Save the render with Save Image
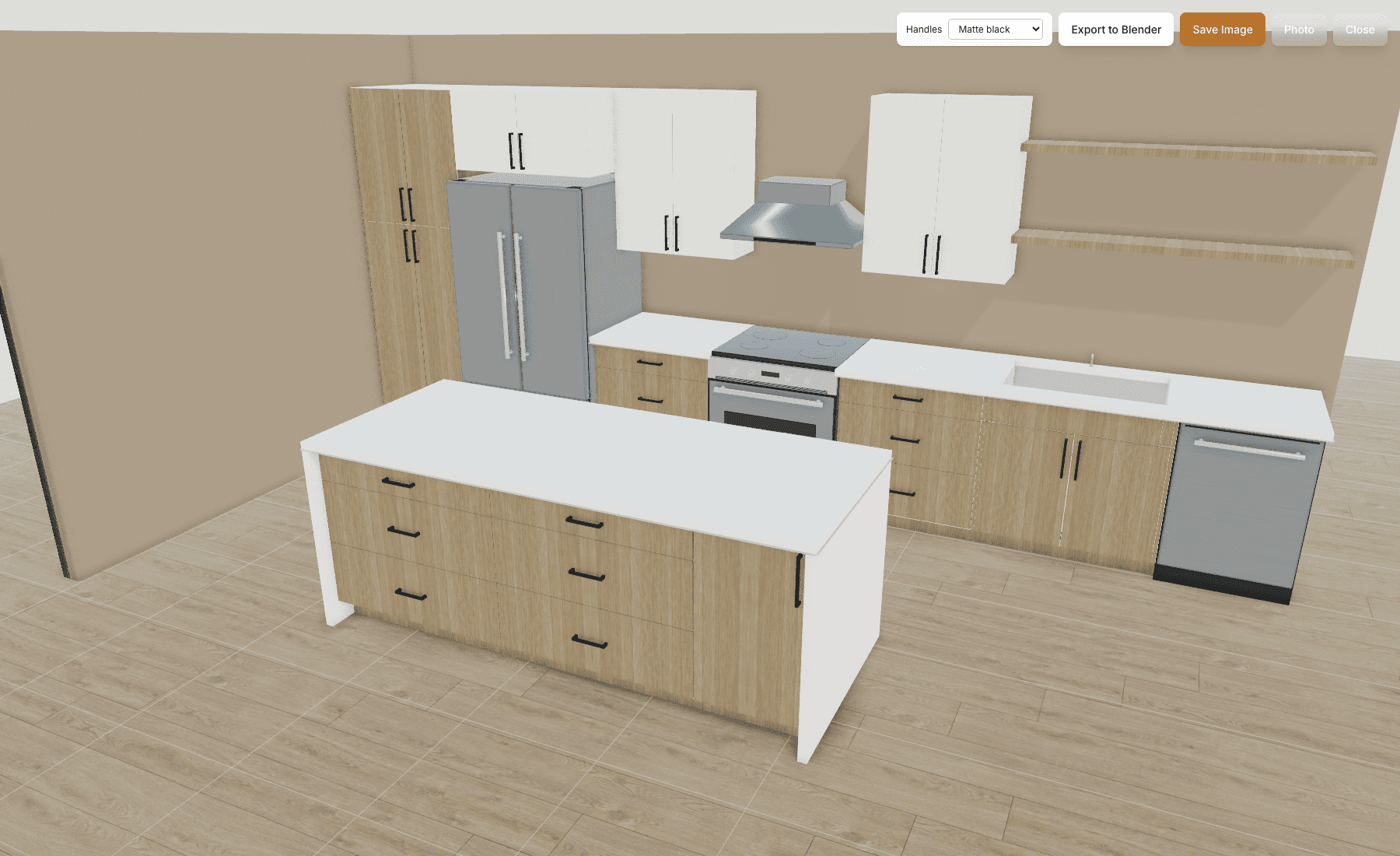Viewport: 1400px width, 856px height. point(1222,30)
